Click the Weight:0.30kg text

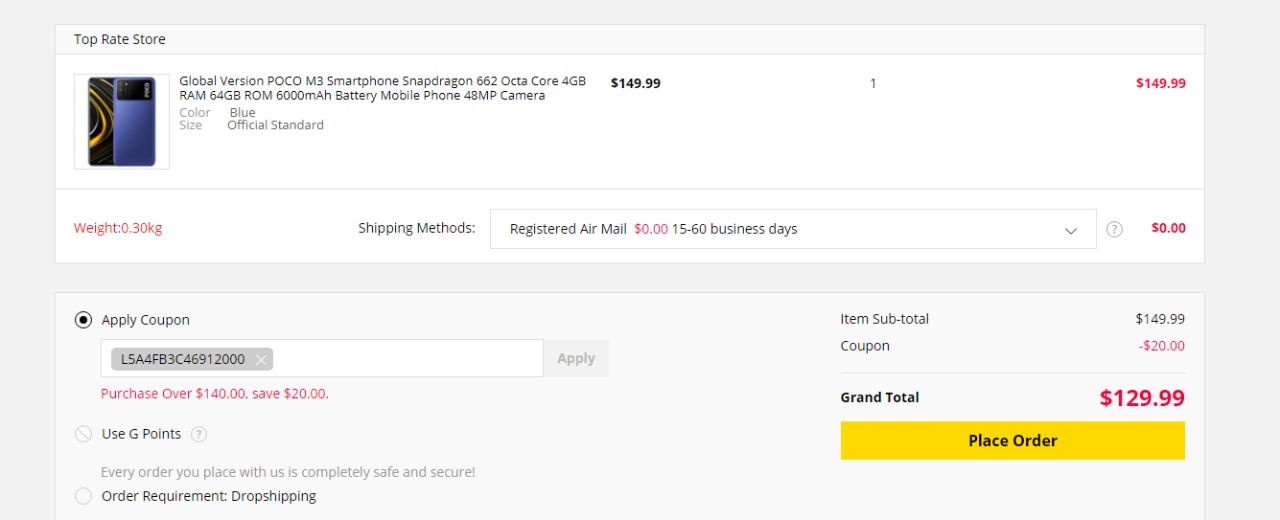(118, 228)
